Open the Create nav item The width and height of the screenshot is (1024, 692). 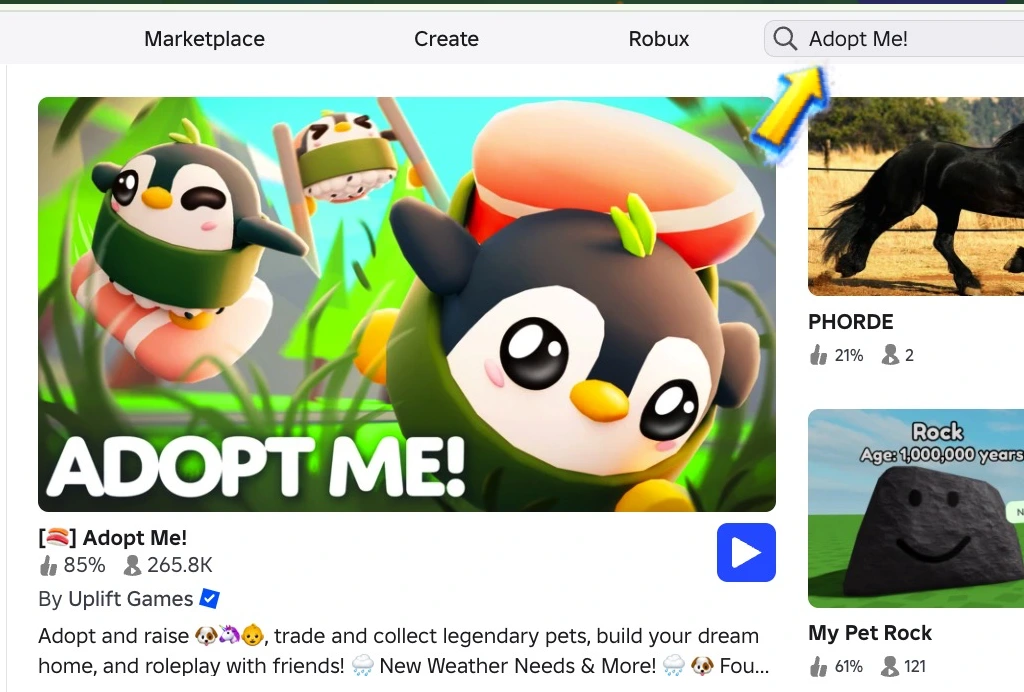click(446, 39)
